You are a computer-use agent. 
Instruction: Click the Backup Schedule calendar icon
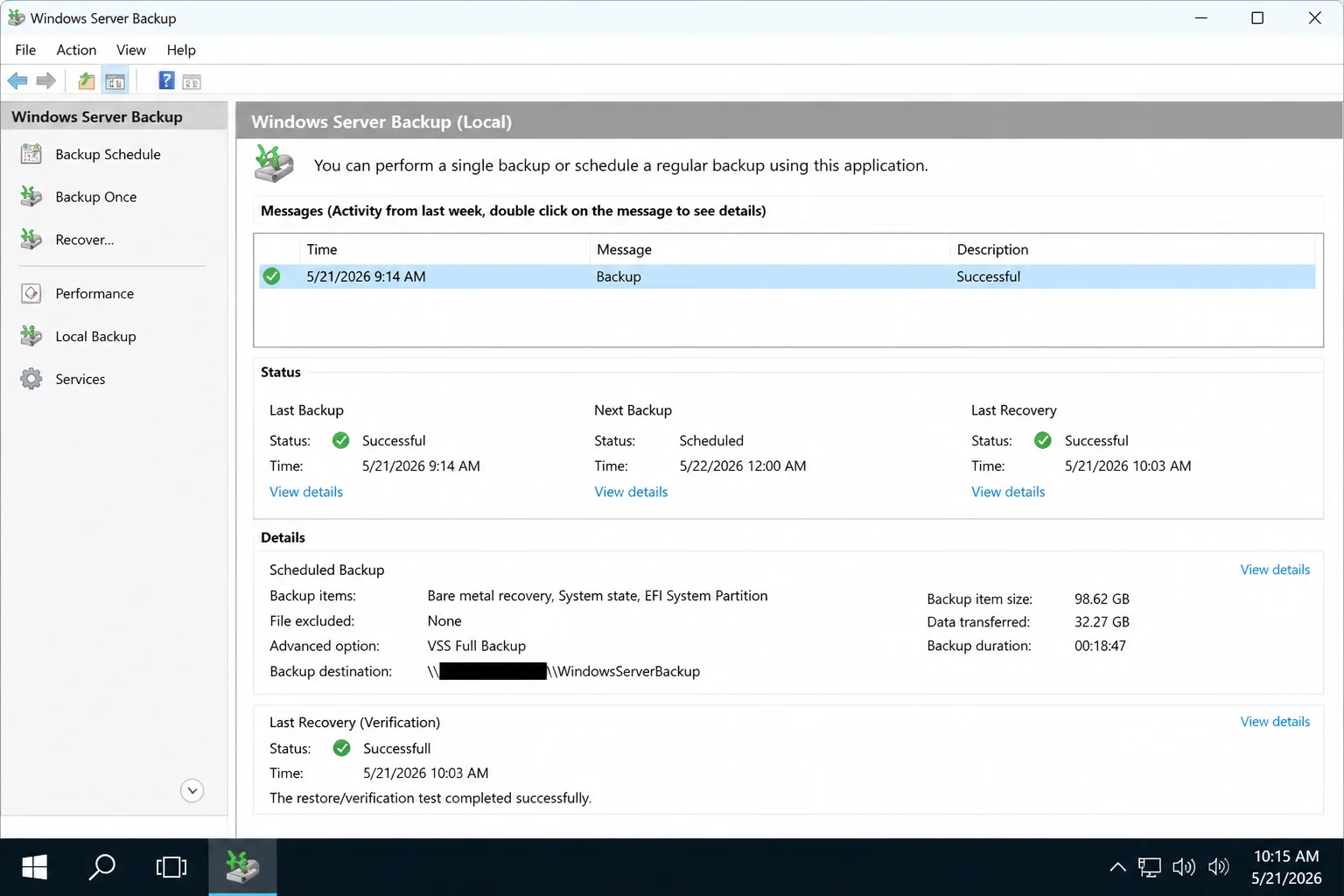(x=31, y=154)
